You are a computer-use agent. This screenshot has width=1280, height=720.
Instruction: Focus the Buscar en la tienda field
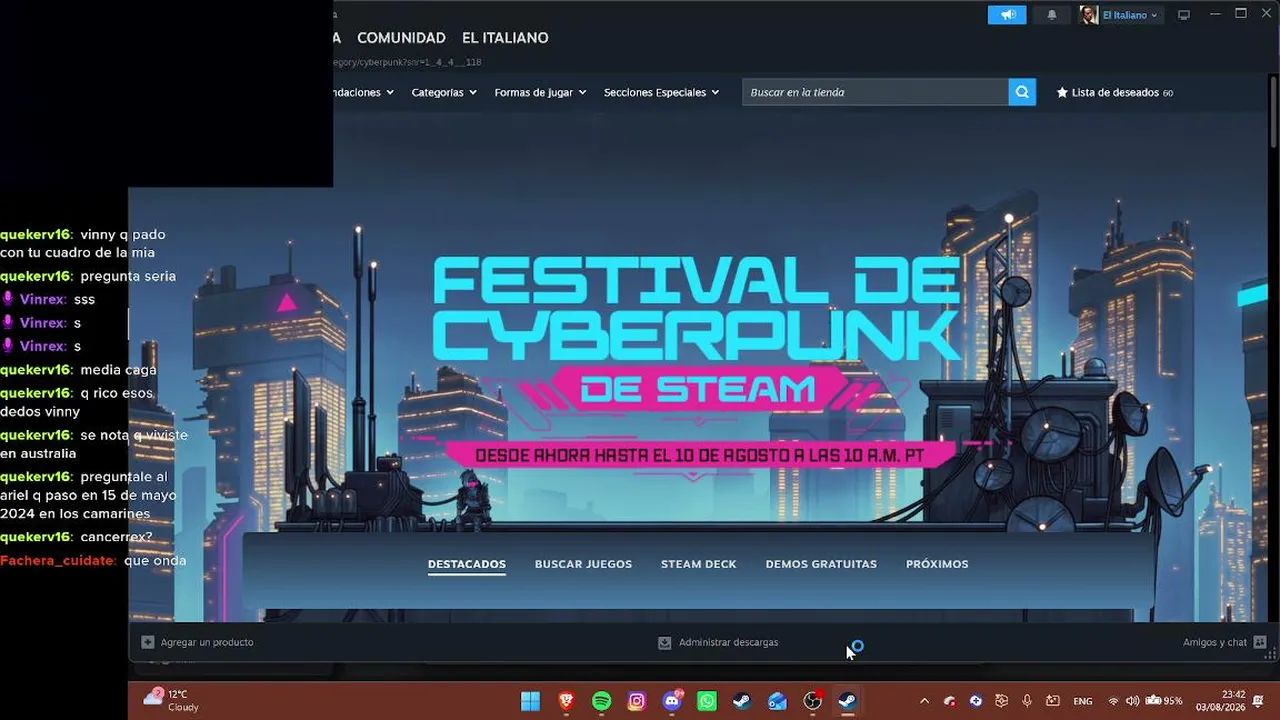pyautogui.click(x=875, y=92)
